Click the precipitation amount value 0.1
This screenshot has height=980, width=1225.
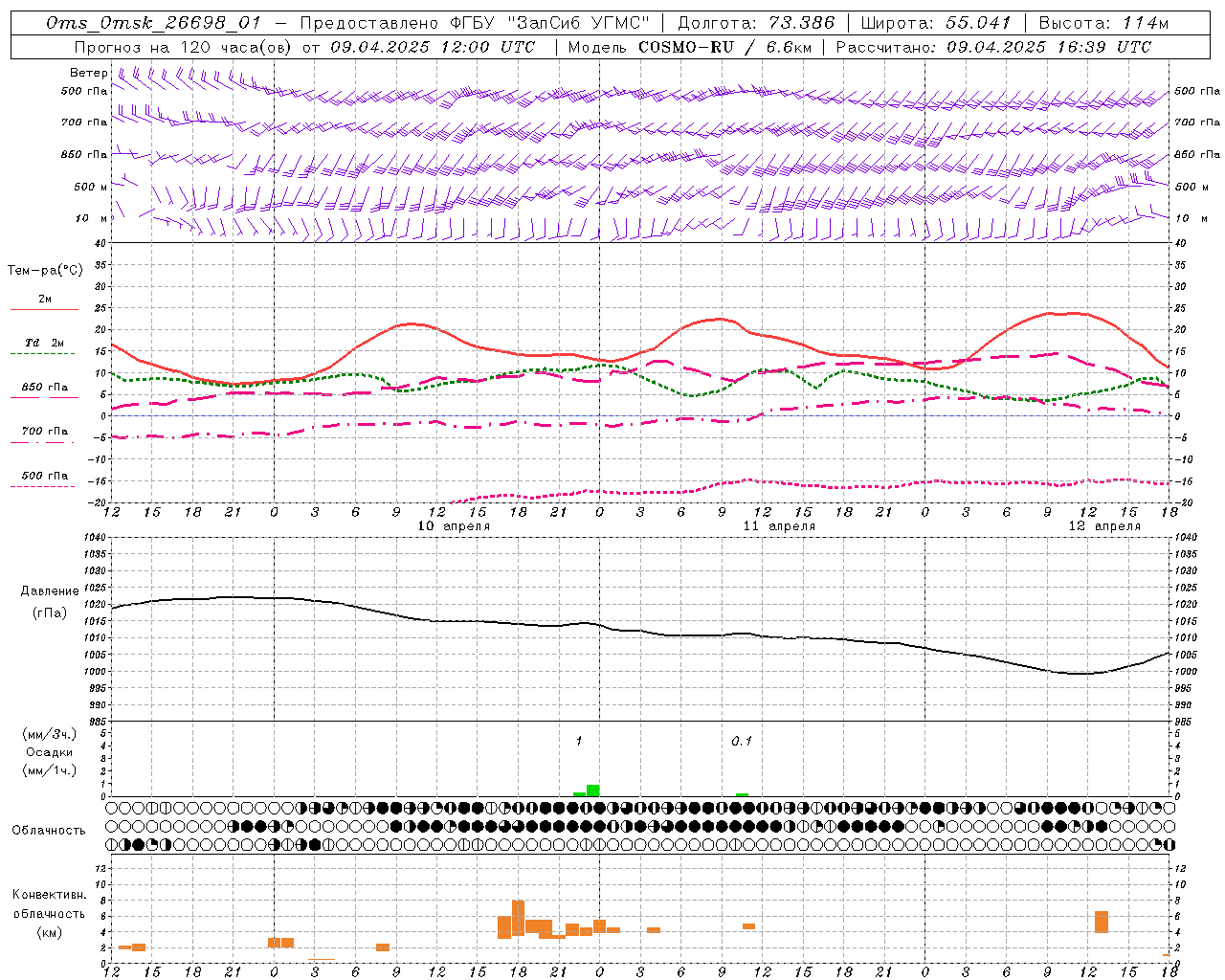[742, 741]
